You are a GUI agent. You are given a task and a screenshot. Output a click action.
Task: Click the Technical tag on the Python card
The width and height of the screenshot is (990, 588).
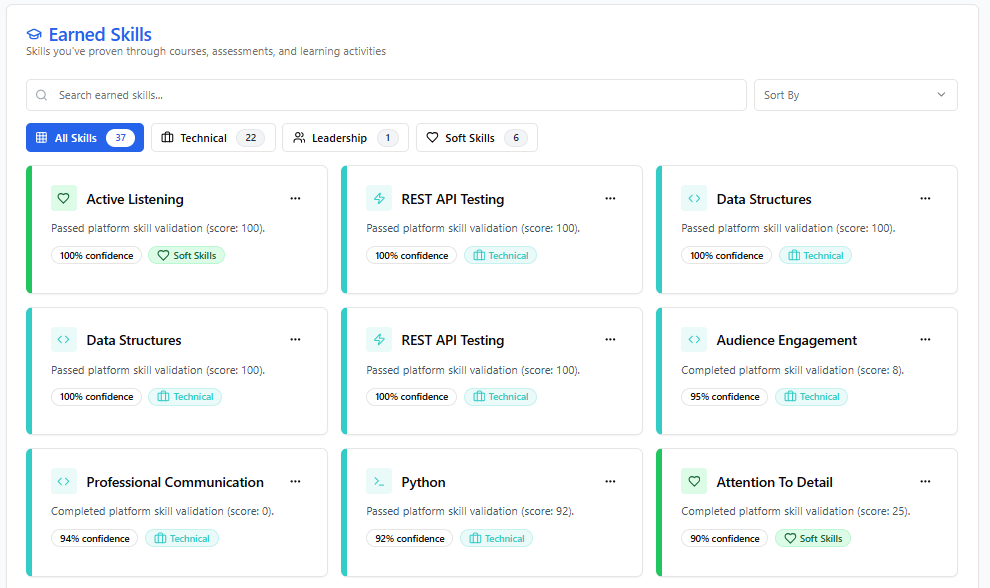tap(497, 539)
